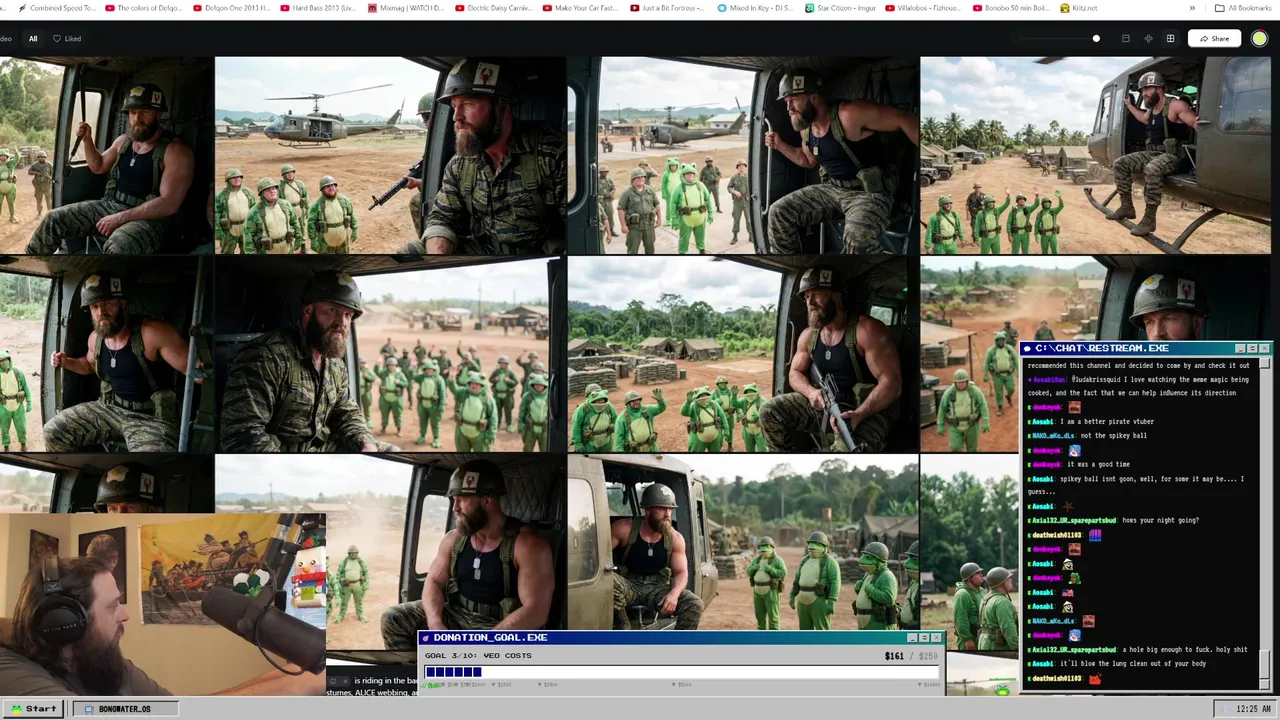
Task: Open thumbnail of soldier holding rifle over camp
Action: (743, 354)
